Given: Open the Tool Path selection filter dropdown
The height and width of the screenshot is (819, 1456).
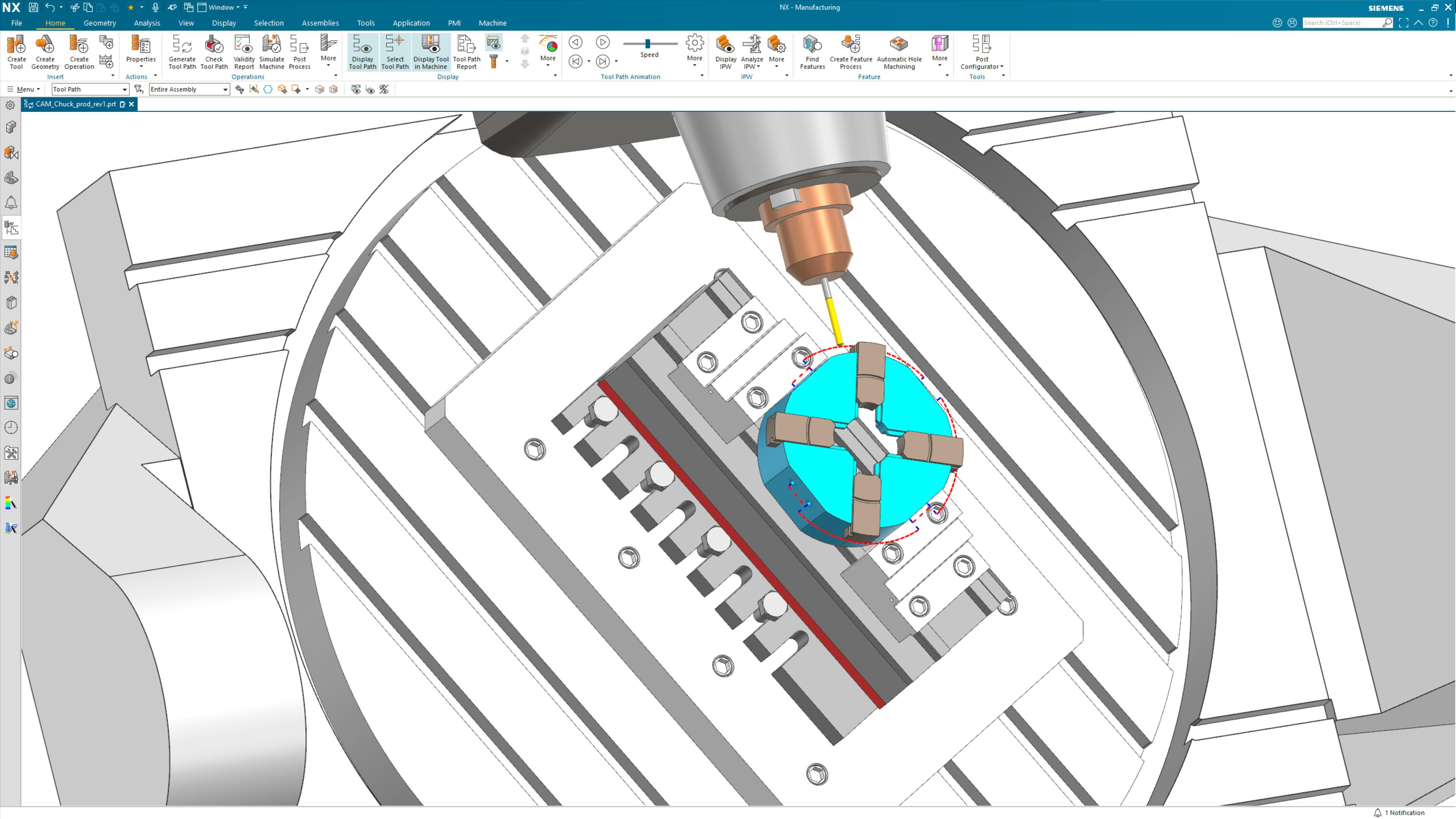Looking at the screenshot, I should coord(126,89).
